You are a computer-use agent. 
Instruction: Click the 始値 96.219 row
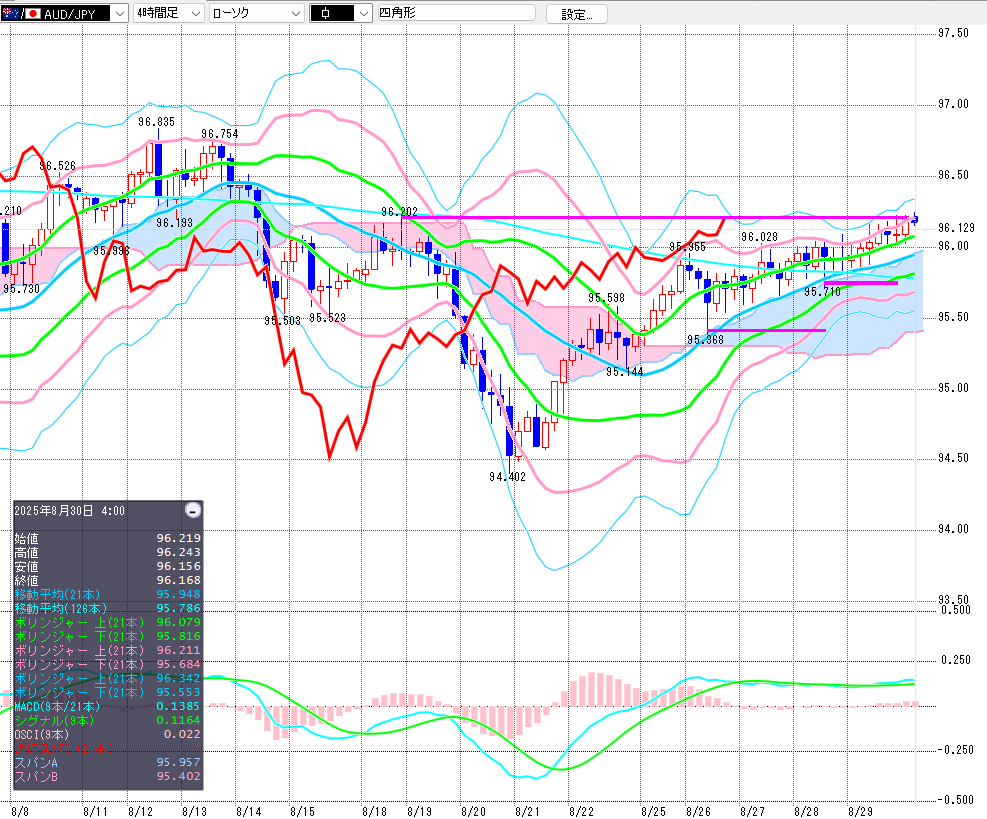coord(108,538)
